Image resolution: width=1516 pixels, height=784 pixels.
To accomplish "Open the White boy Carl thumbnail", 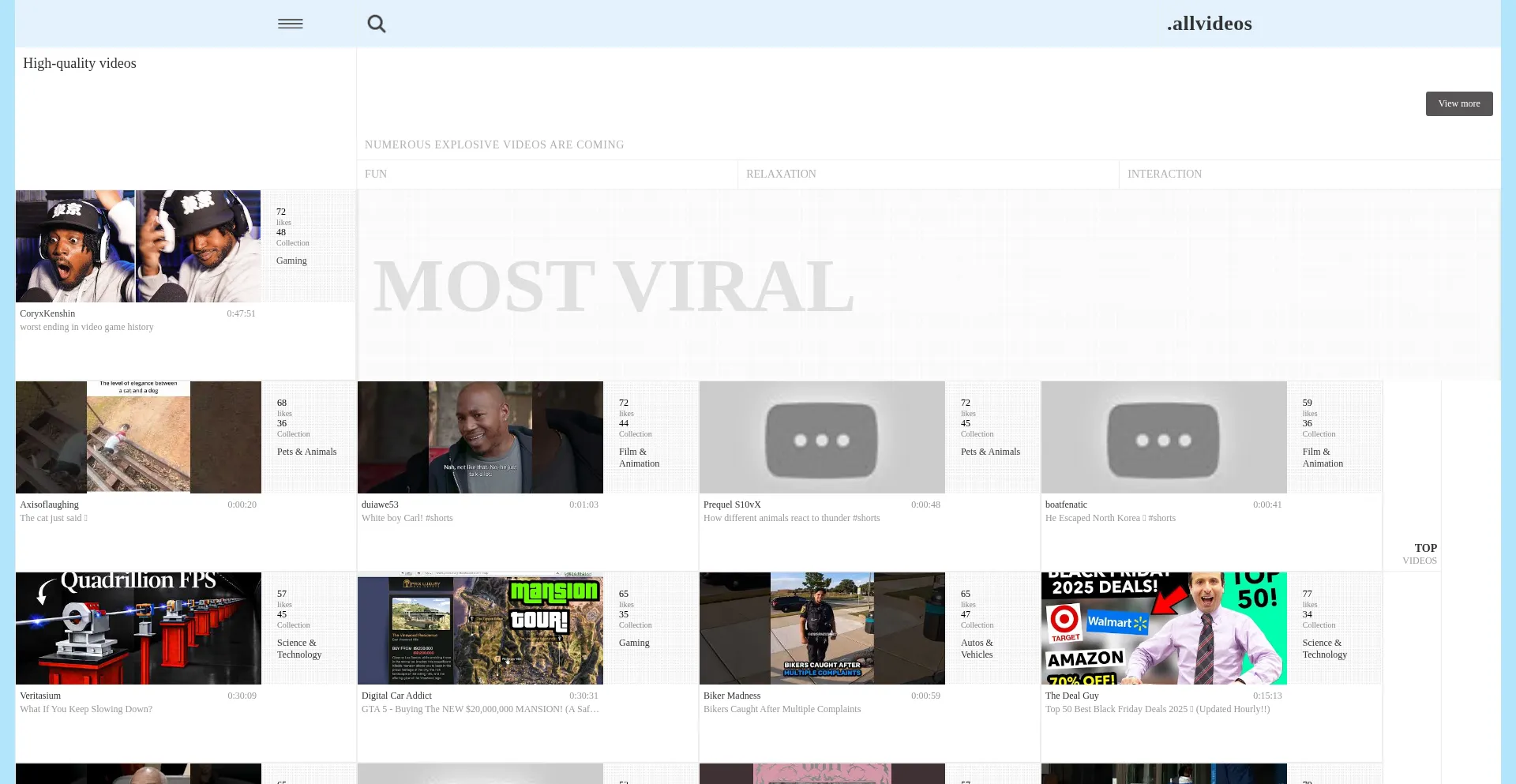I will pyautogui.click(x=480, y=437).
